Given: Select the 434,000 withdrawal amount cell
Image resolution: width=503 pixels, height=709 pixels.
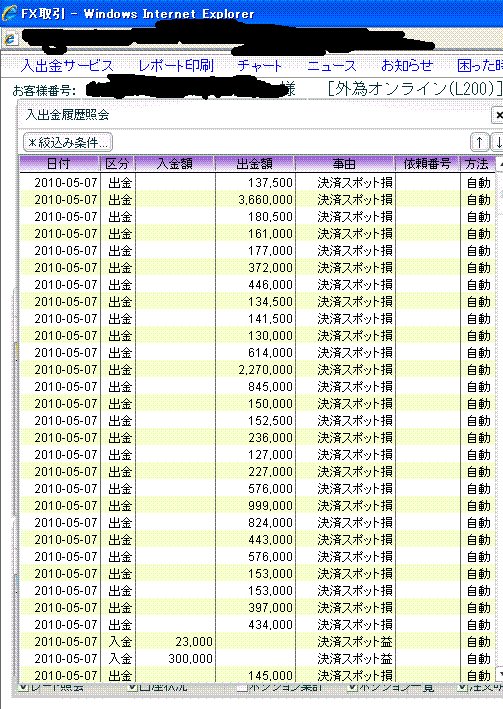Looking at the screenshot, I should (255, 625).
